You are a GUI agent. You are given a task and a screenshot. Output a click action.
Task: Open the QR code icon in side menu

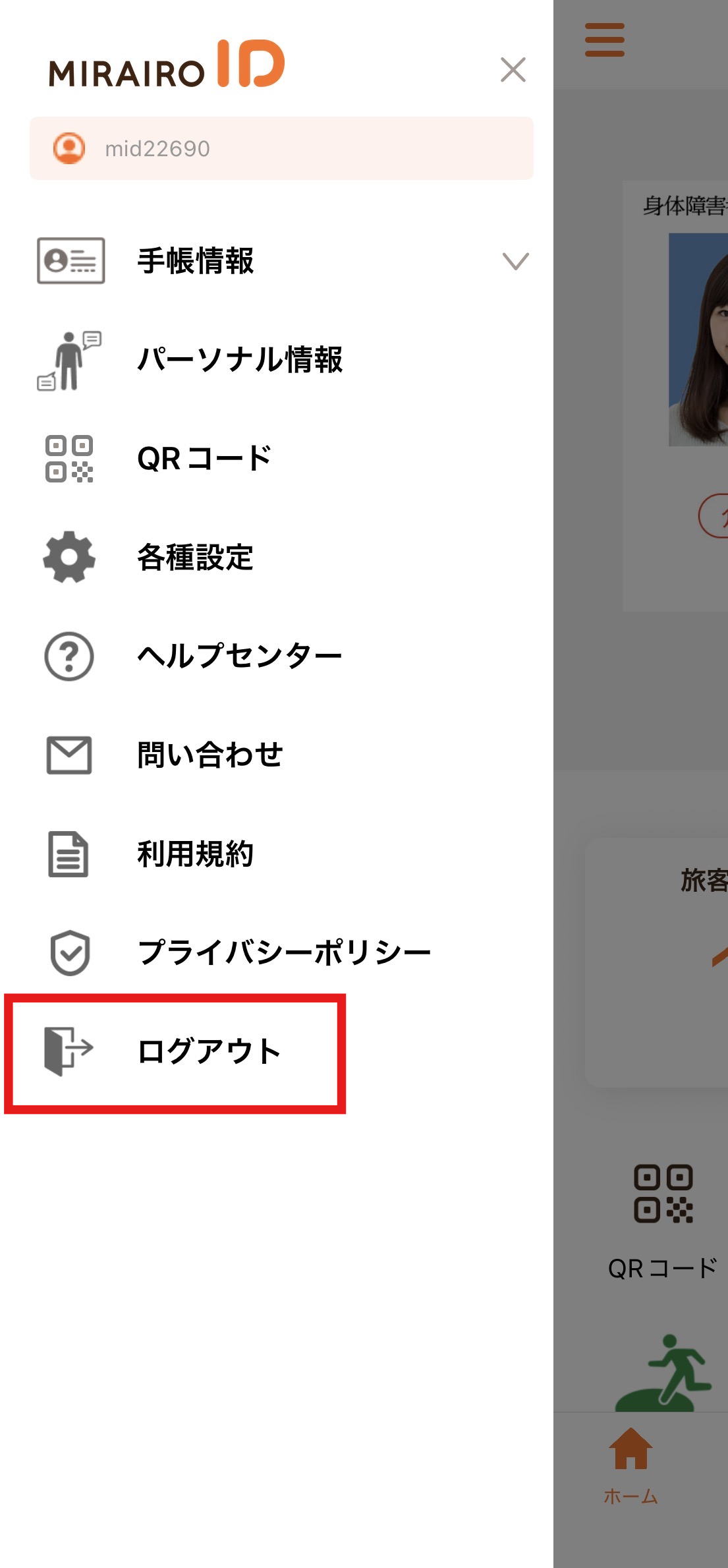(69, 459)
